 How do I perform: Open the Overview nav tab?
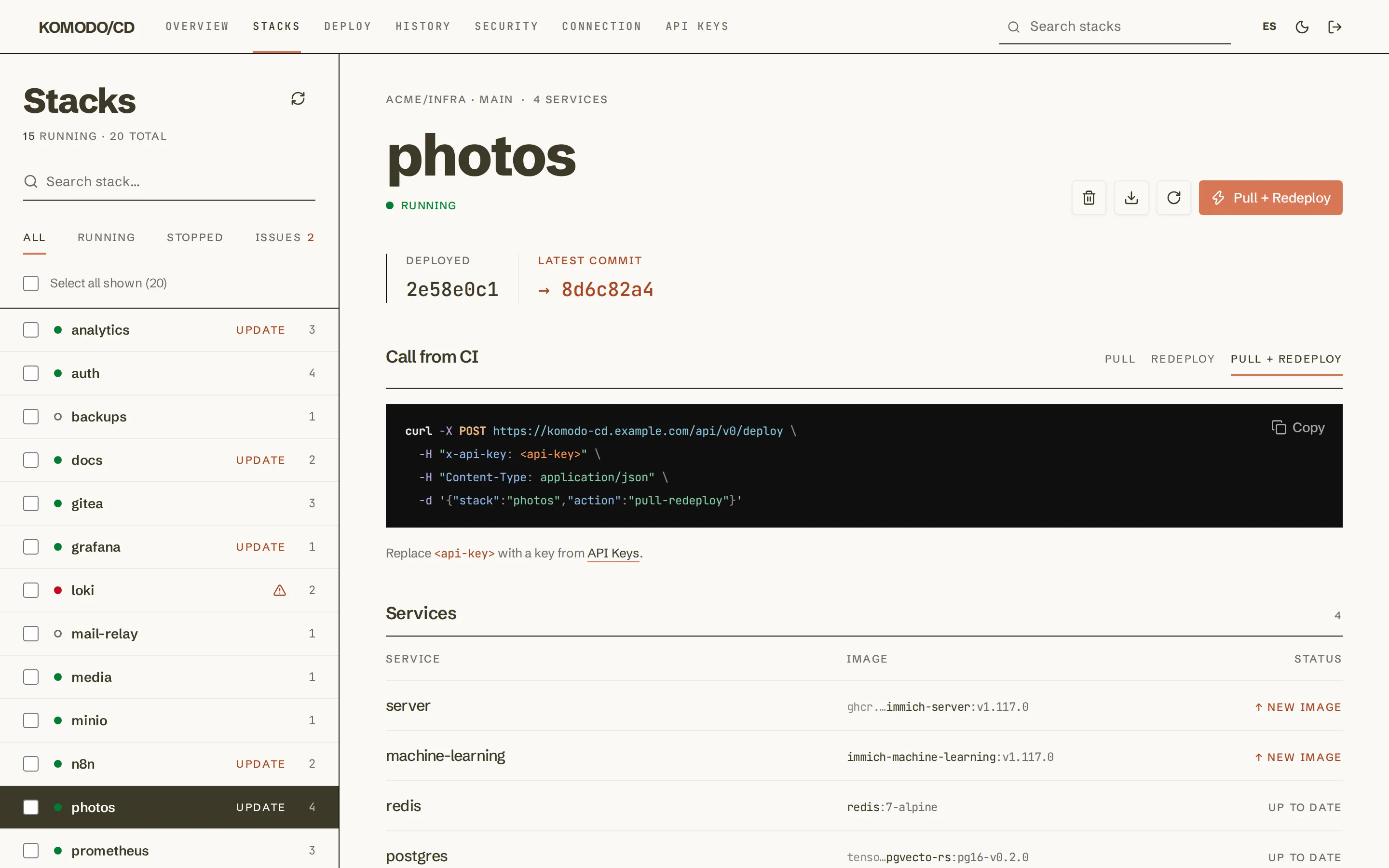tap(197, 27)
